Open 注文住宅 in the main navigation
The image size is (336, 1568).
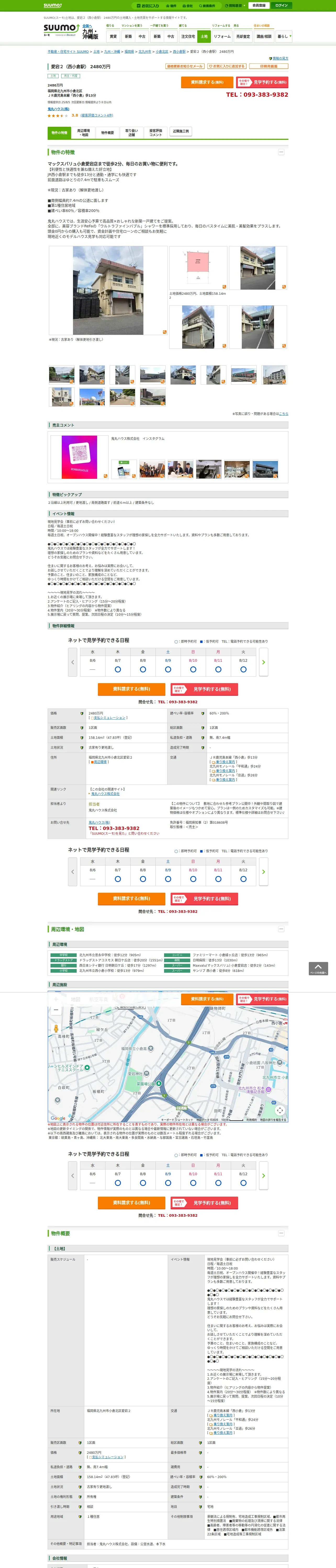point(188,37)
